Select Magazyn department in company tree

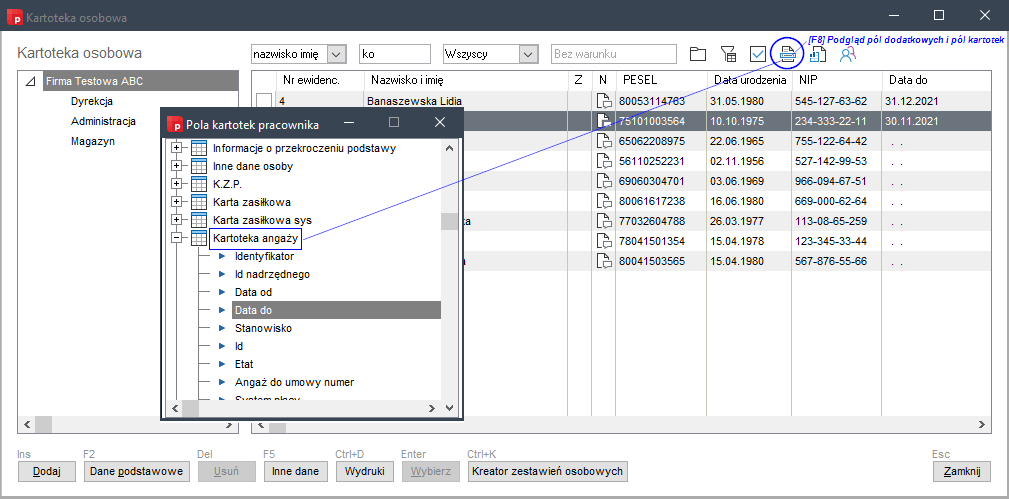pyautogui.click(x=93, y=141)
